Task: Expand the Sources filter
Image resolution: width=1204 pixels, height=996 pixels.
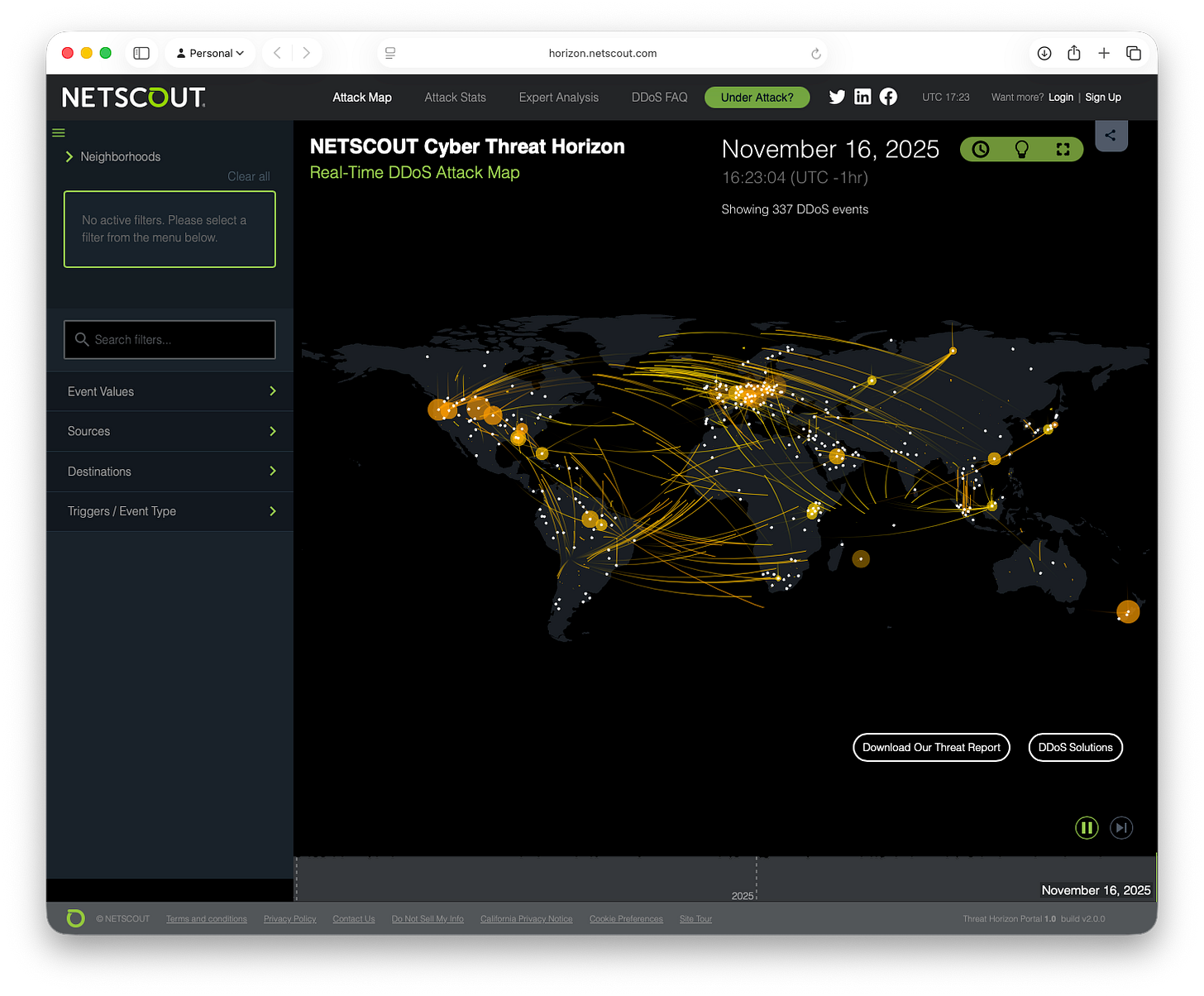Action: [x=170, y=431]
